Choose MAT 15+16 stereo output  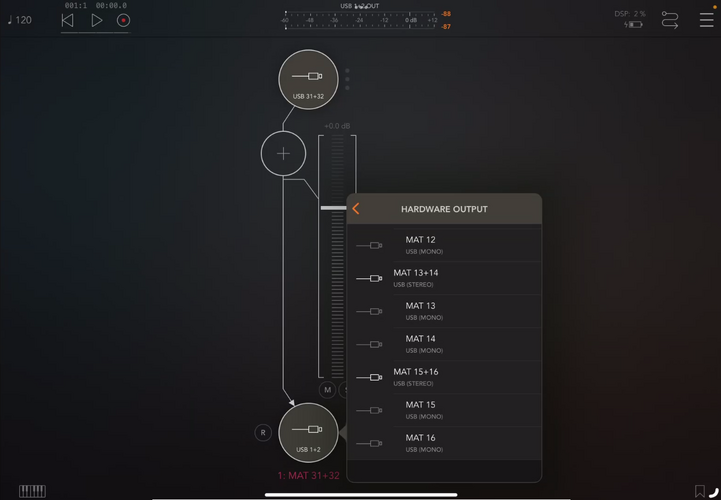click(444, 377)
